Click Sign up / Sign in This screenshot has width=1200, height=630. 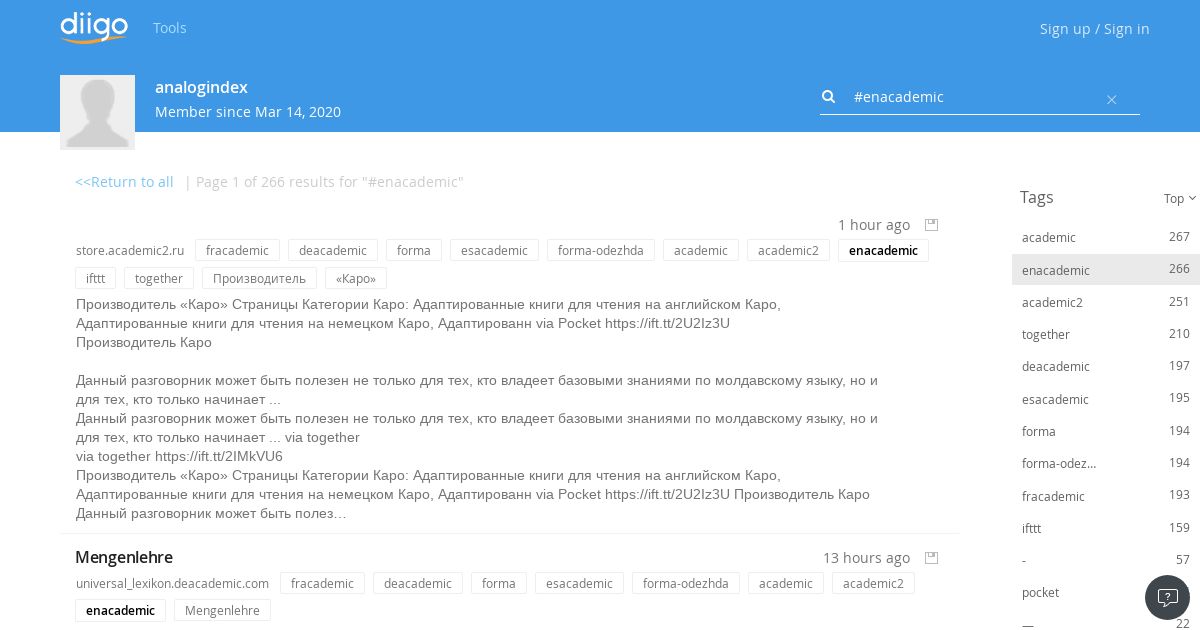(x=1094, y=29)
